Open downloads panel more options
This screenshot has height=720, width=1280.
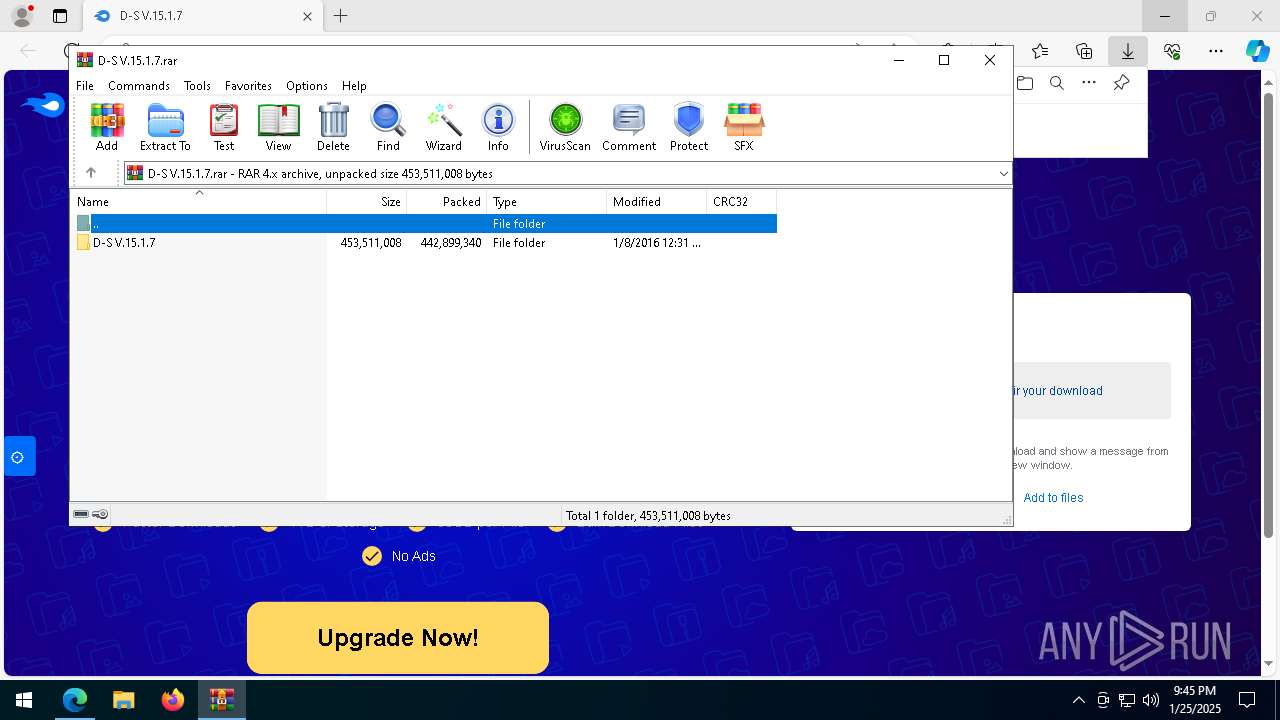pos(1089,83)
